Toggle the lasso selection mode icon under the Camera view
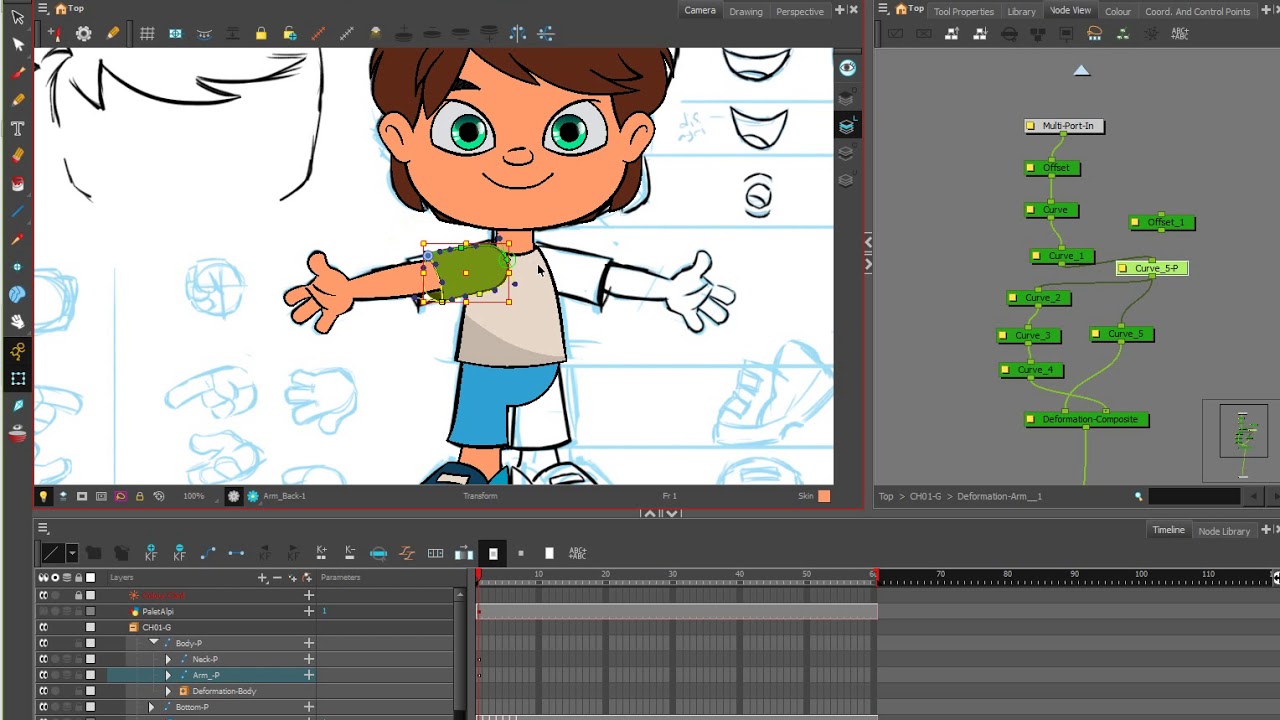The image size is (1280, 720). pos(120,496)
